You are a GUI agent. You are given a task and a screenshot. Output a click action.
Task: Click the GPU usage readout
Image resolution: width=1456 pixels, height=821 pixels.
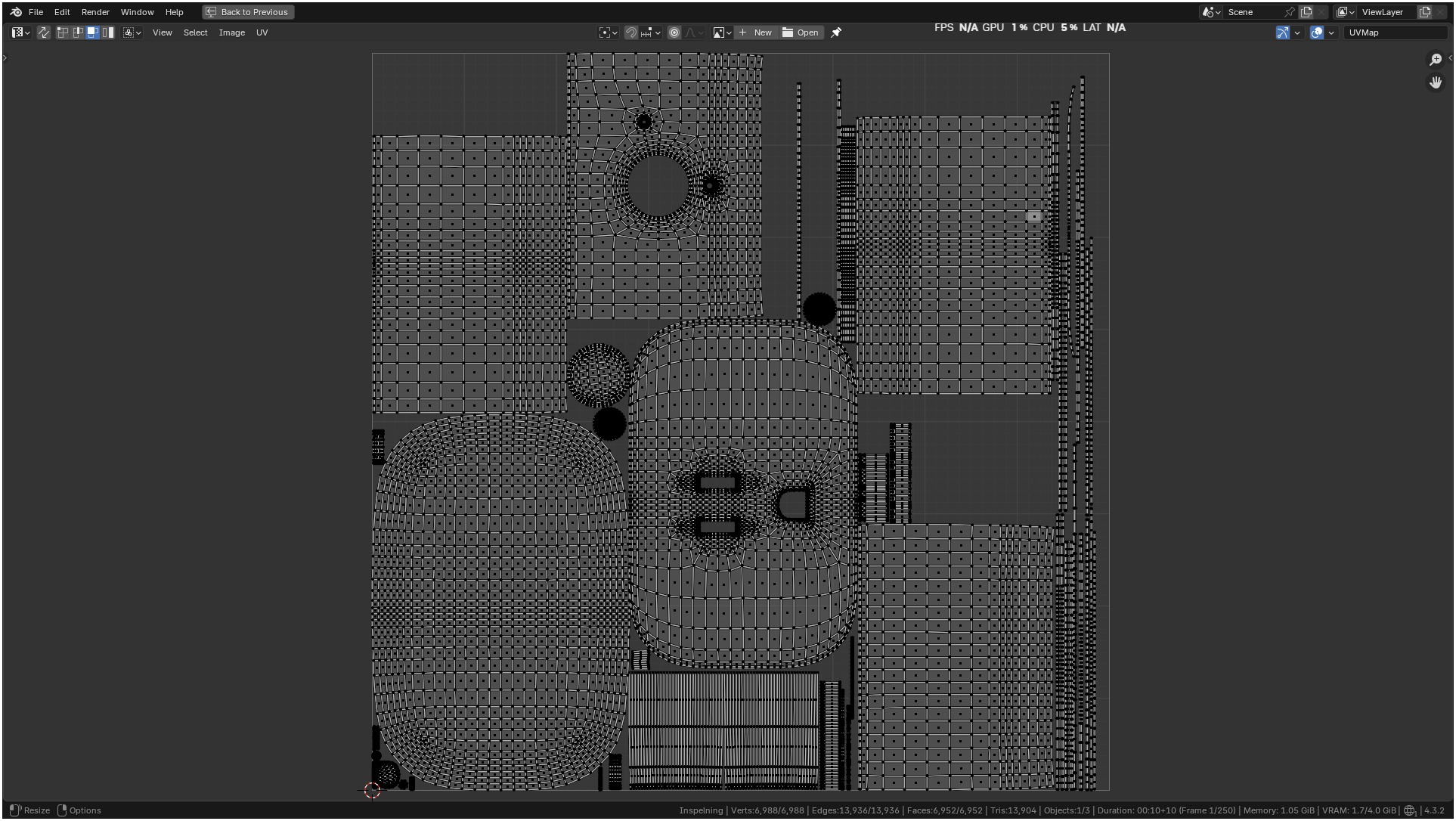click(1005, 27)
